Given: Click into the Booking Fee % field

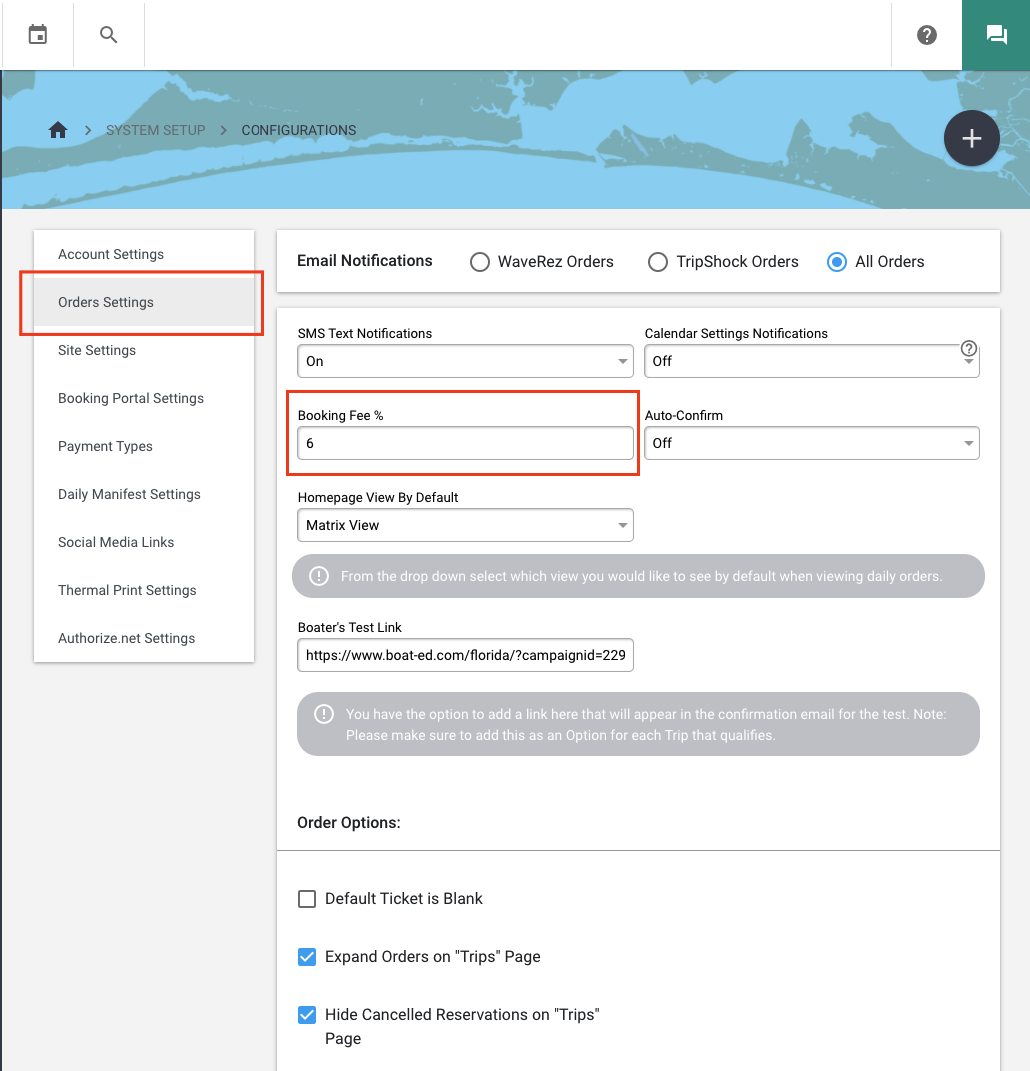Looking at the screenshot, I should point(465,443).
